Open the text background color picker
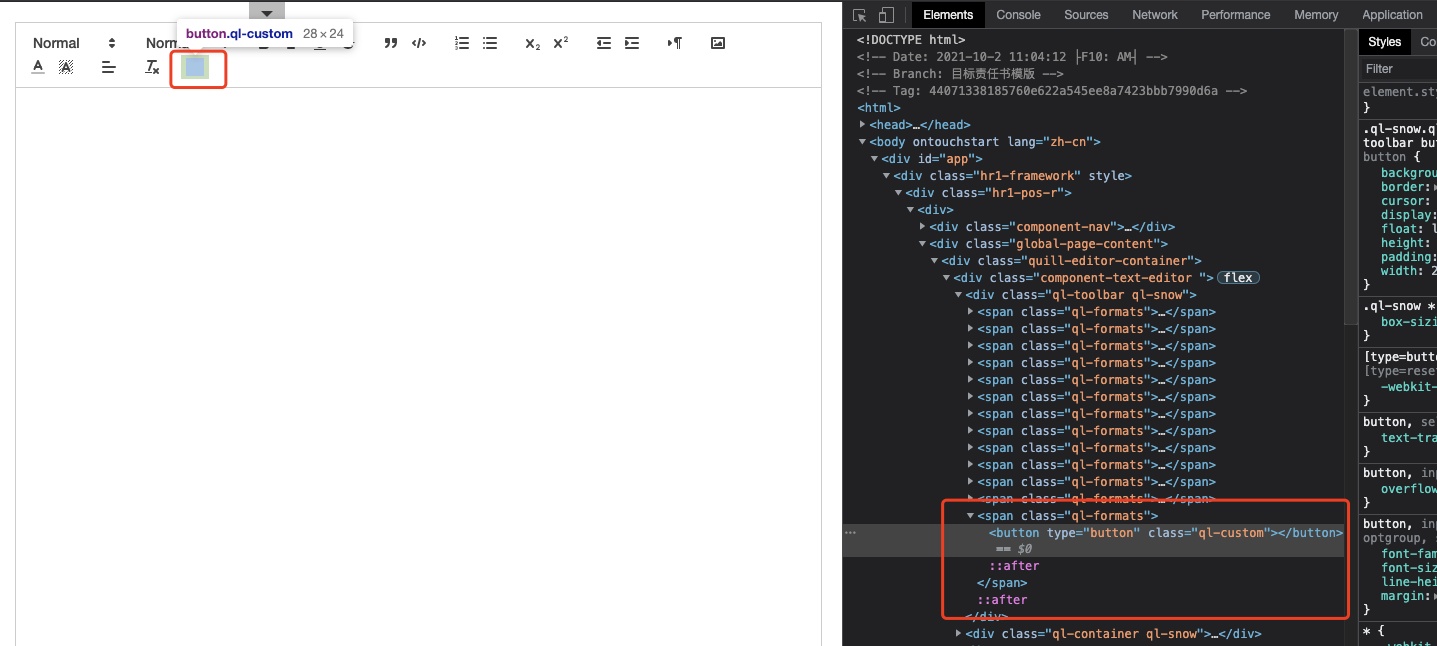Screen dimensions: 1437x646 tap(66, 67)
